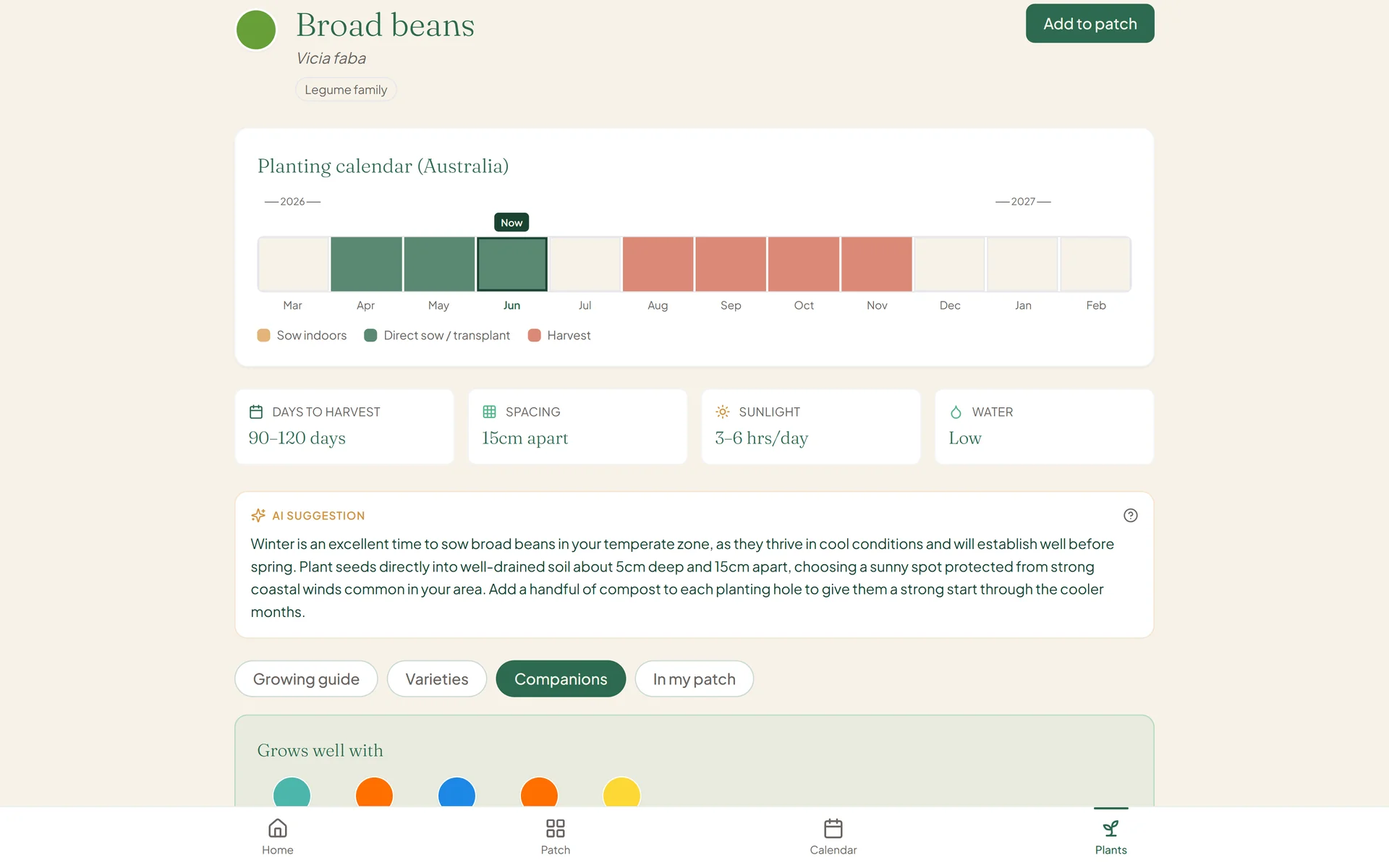Screen dimensions: 1389x868
Task: Click the Sunlight 3–6 hrs/day card
Action: 811,427
